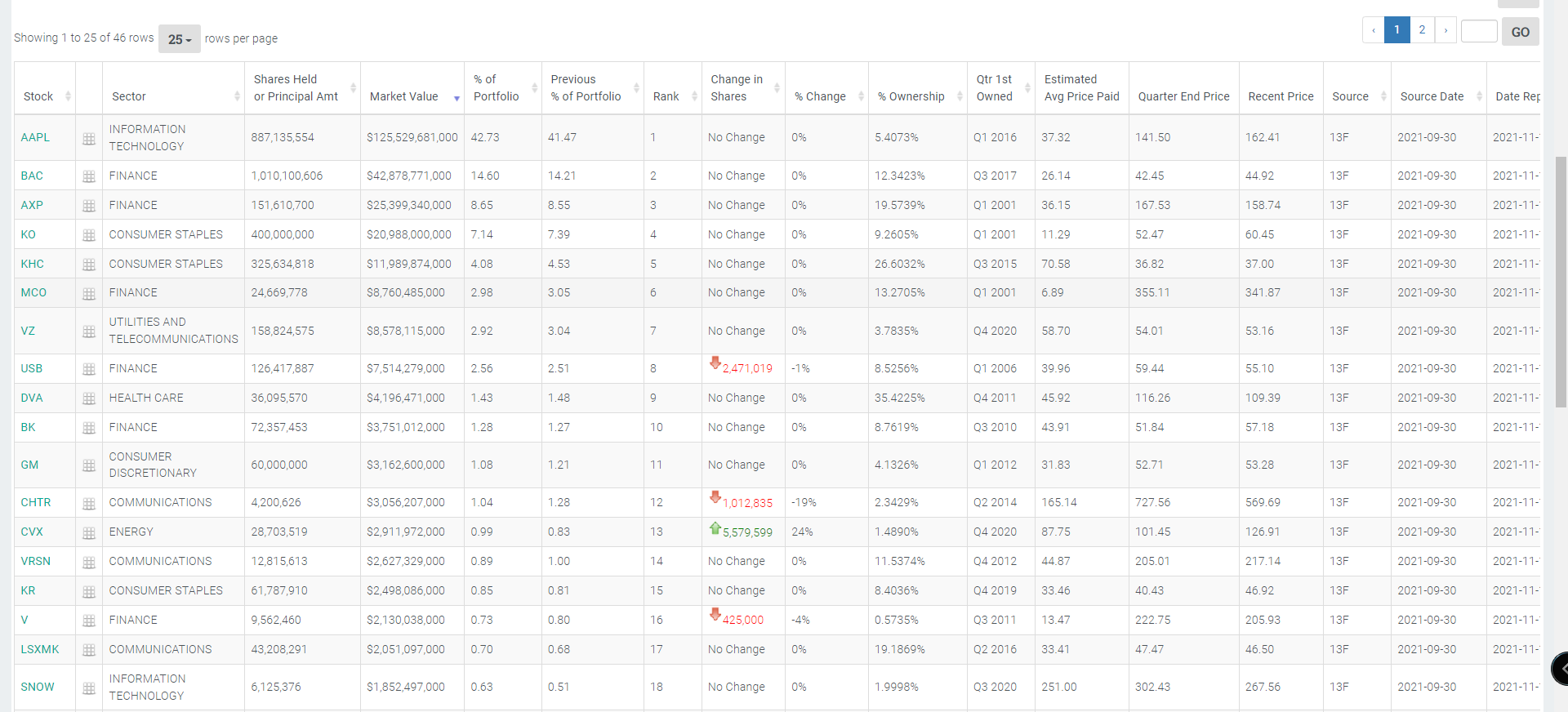Open the grid icon in AAPL row
This screenshot has width=1568, height=712.
point(89,139)
